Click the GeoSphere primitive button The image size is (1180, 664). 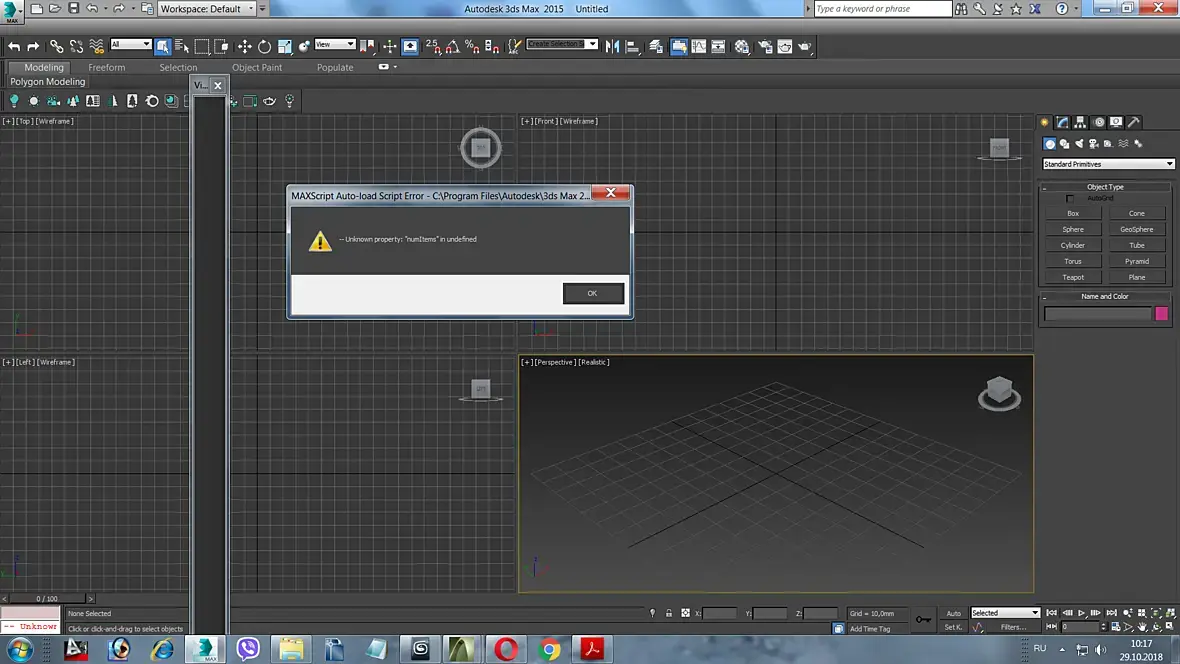pyautogui.click(x=1136, y=230)
